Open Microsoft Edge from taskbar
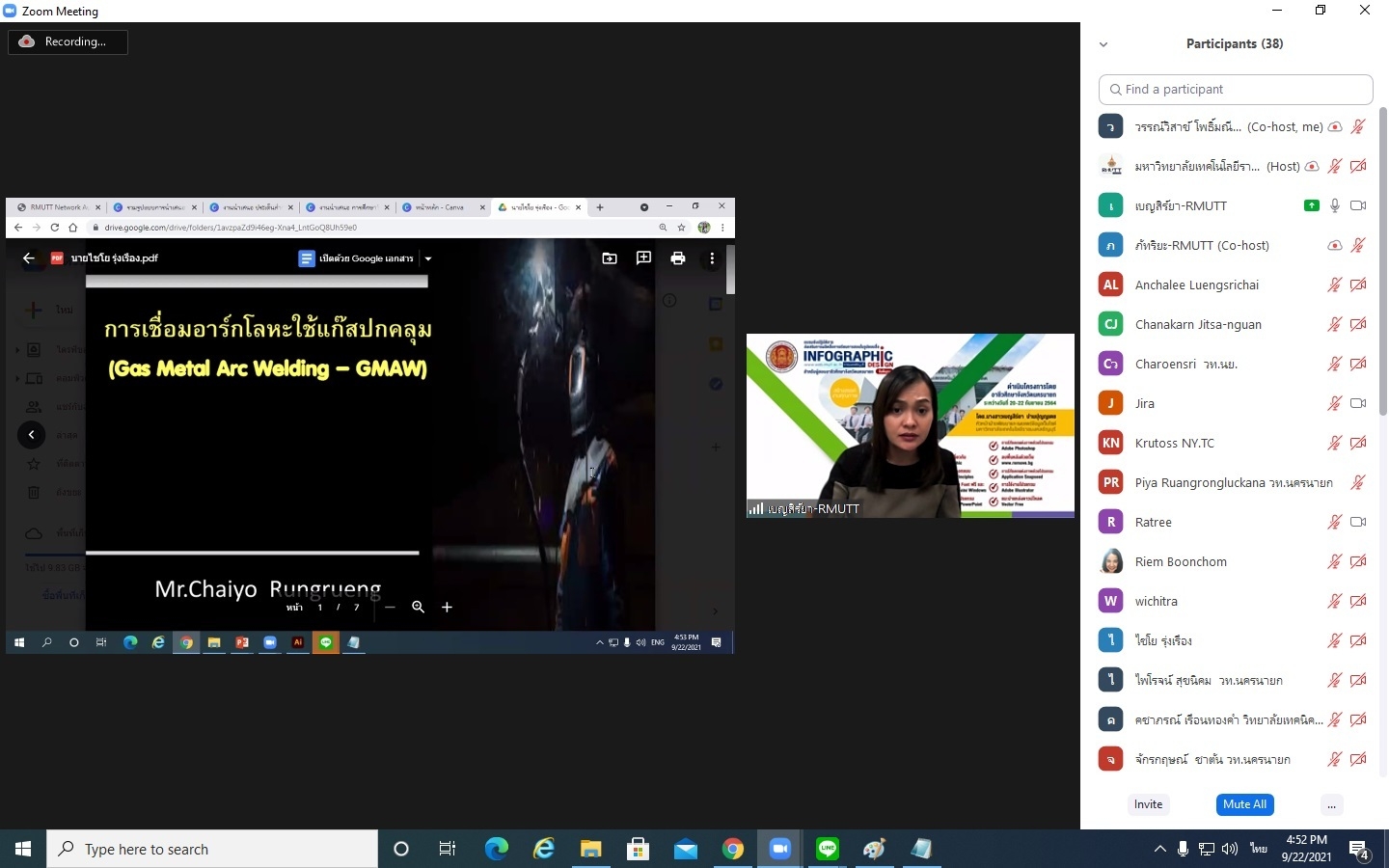The image size is (1389, 868). click(496, 849)
